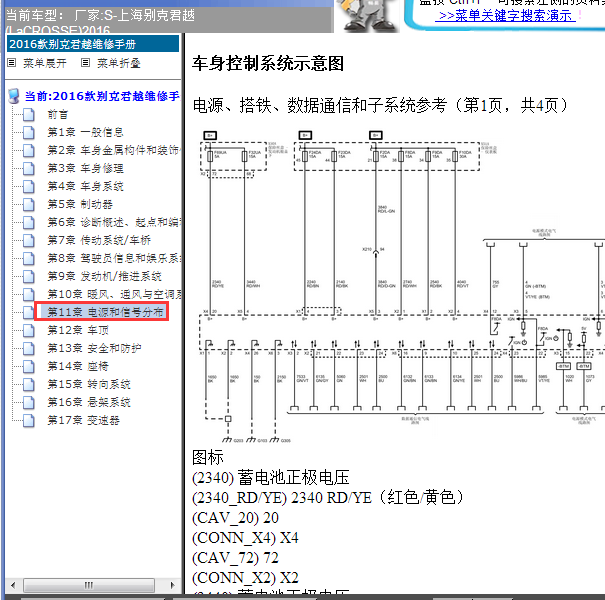605x600 pixels.
Task: Open the 菜单关键字搜索演示 link
Action: coord(505,16)
